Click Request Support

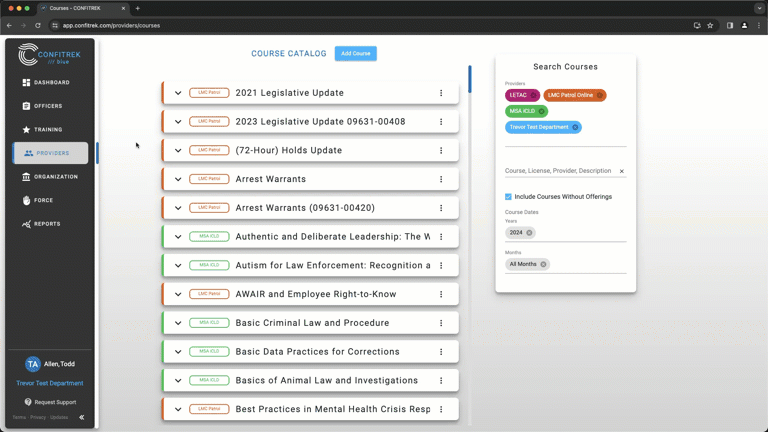point(50,402)
